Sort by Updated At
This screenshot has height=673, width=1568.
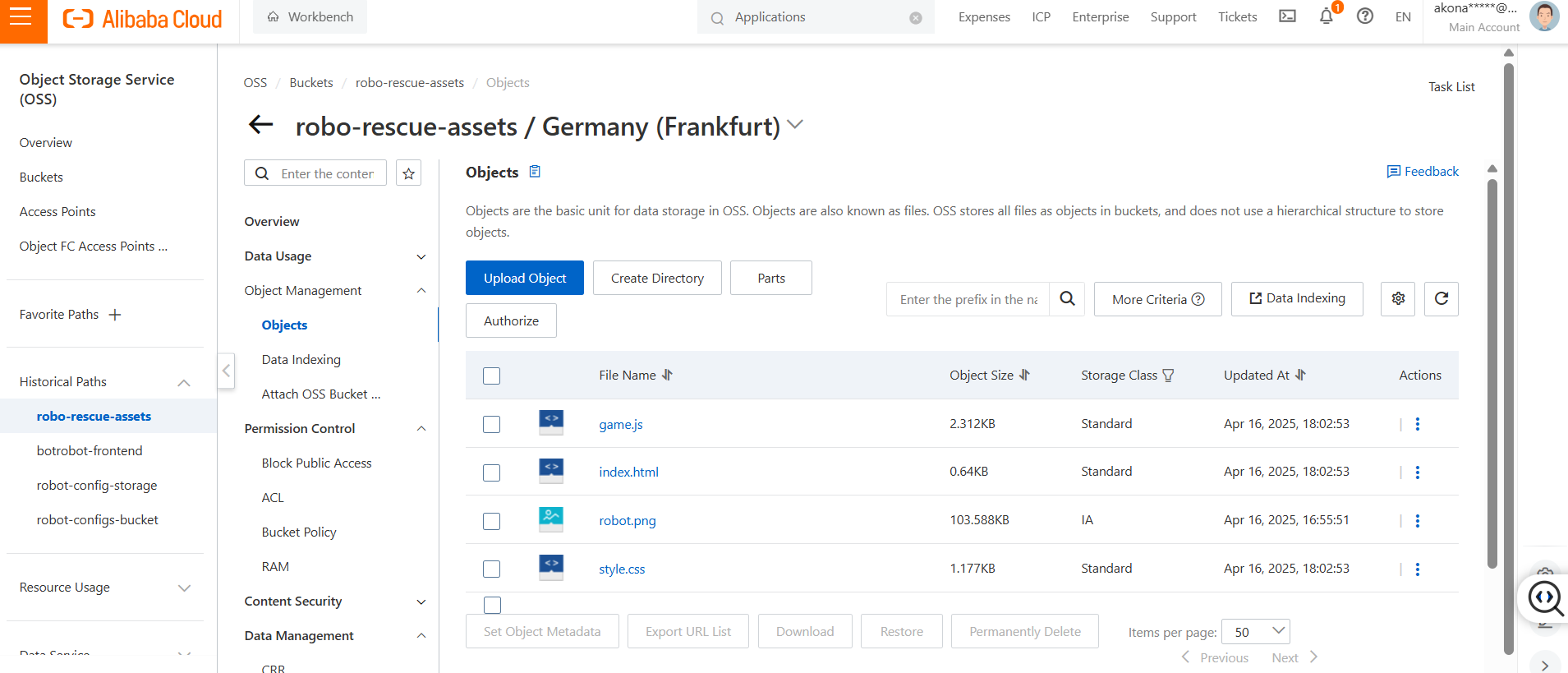tap(1300, 375)
